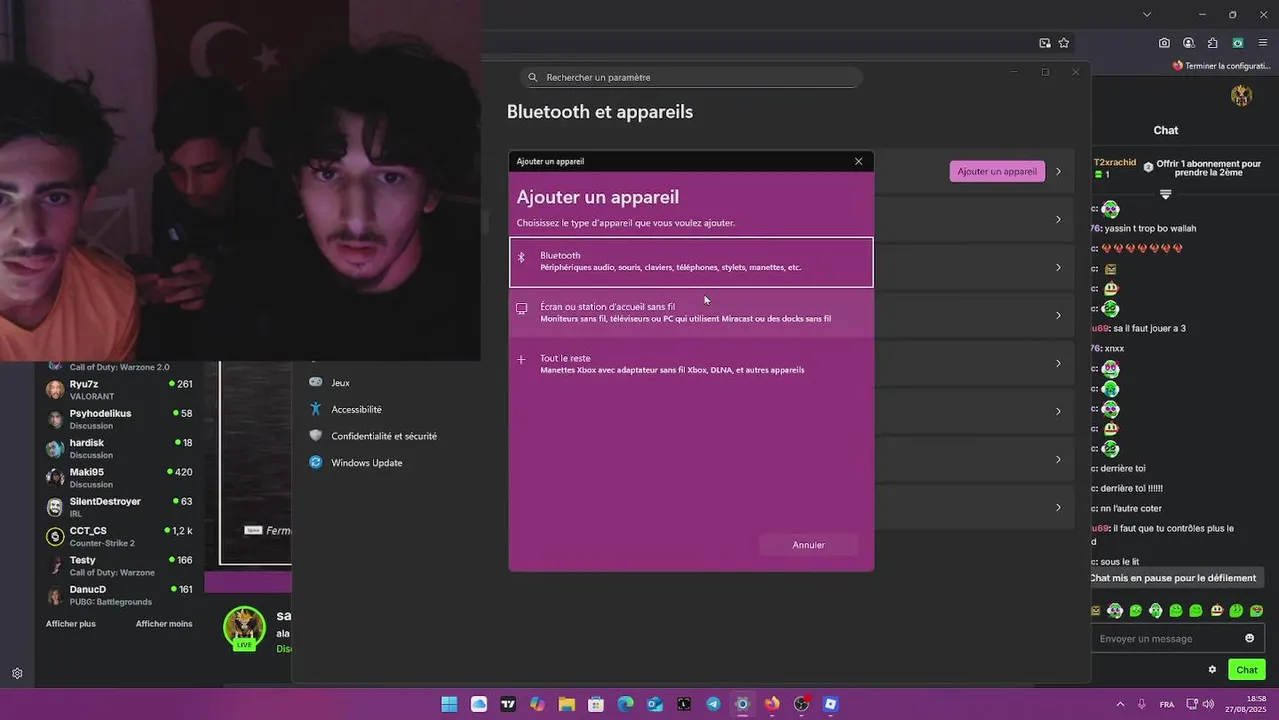Open Roblox from taskbar
1279x720 pixels.
click(x=830, y=704)
